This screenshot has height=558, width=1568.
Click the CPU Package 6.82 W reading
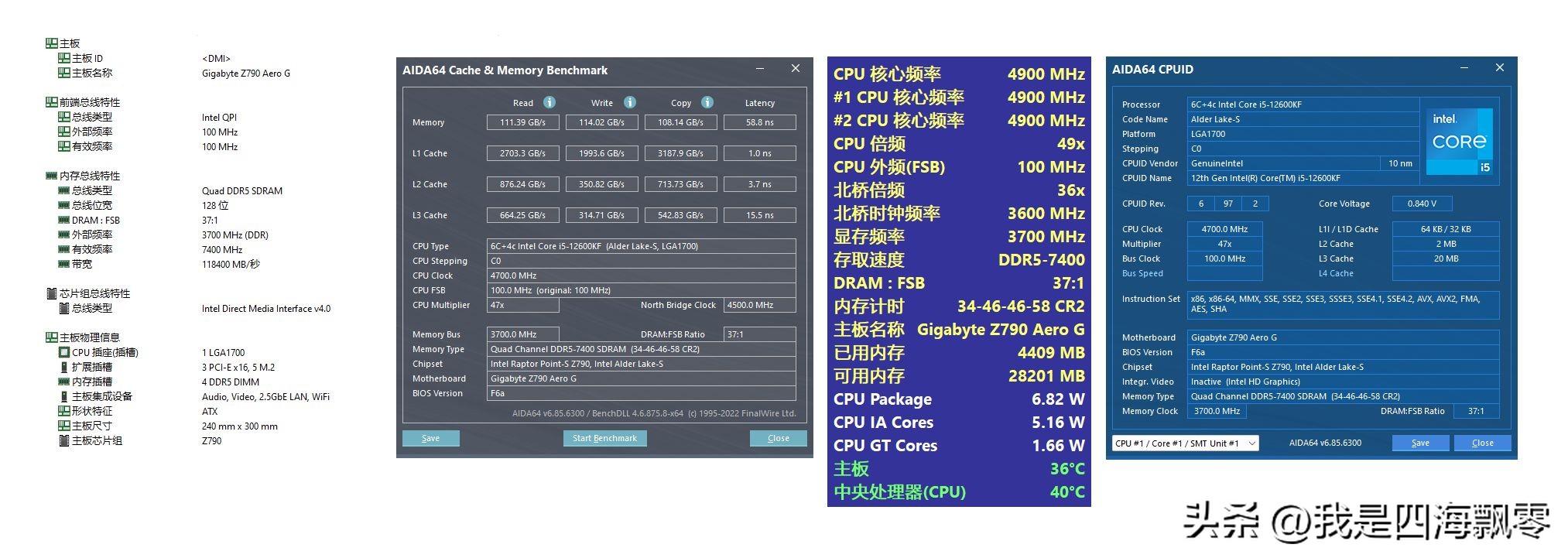tap(1058, 399)
